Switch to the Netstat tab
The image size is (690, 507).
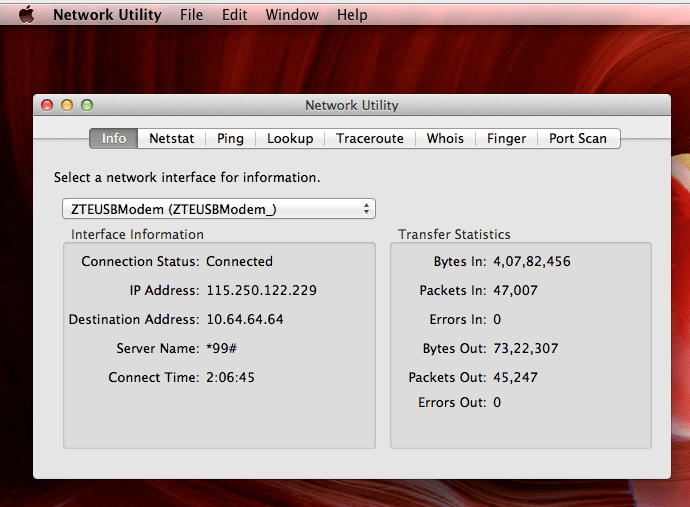[x=172, y=139]
